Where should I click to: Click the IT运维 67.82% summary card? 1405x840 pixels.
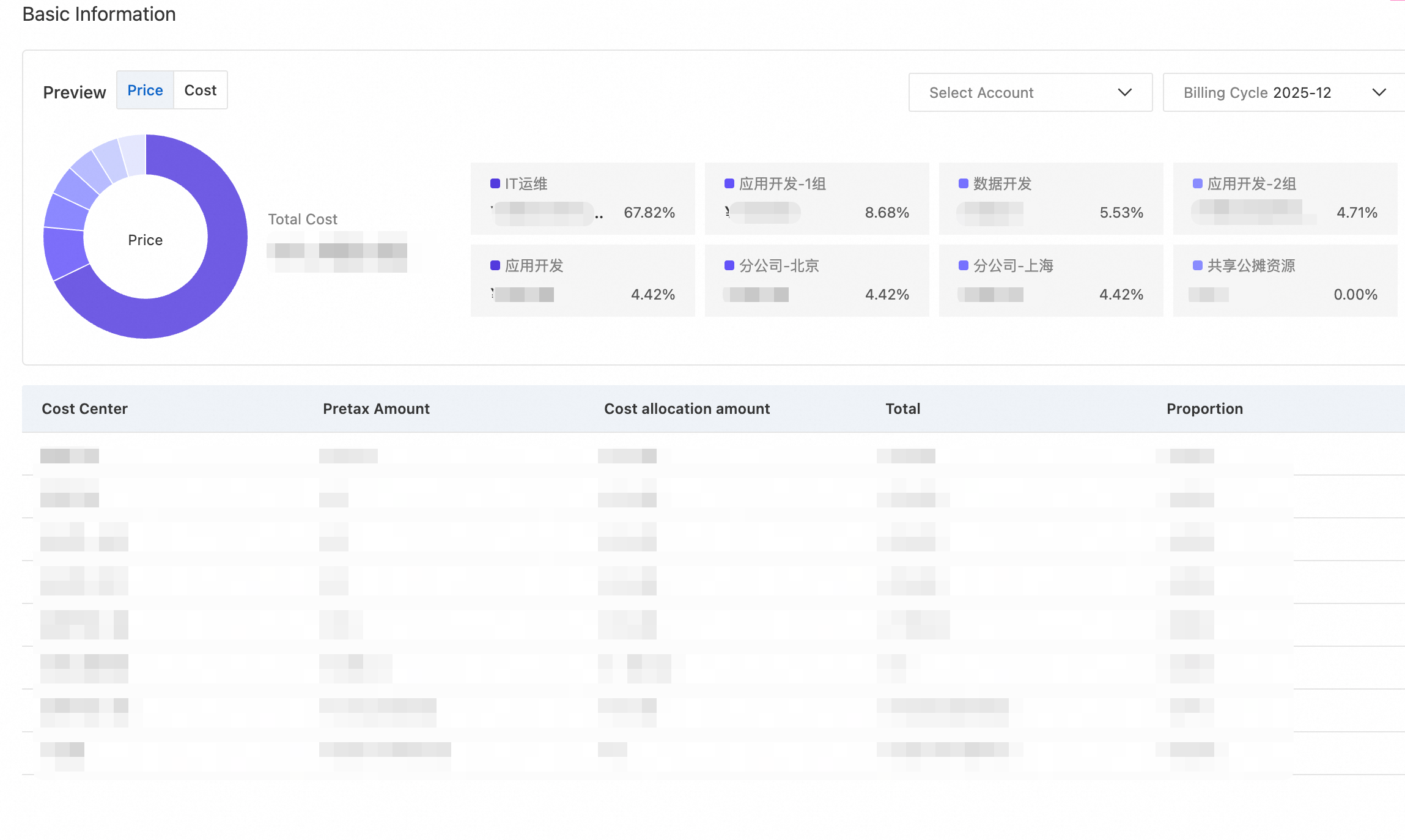click(x=582, y=199)
